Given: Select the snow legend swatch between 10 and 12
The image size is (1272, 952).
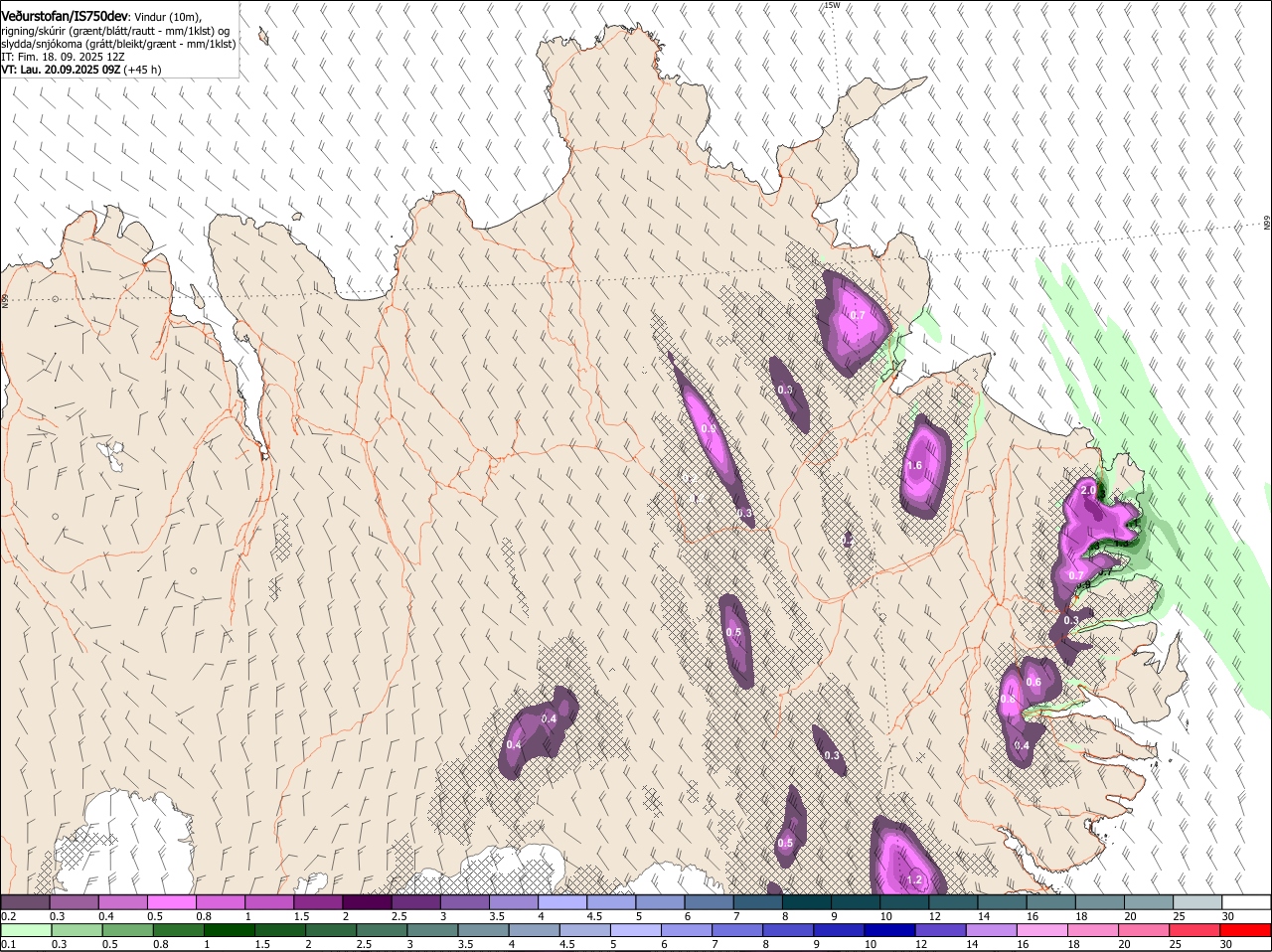Looking at the screenshot, I should pos(904,902).
